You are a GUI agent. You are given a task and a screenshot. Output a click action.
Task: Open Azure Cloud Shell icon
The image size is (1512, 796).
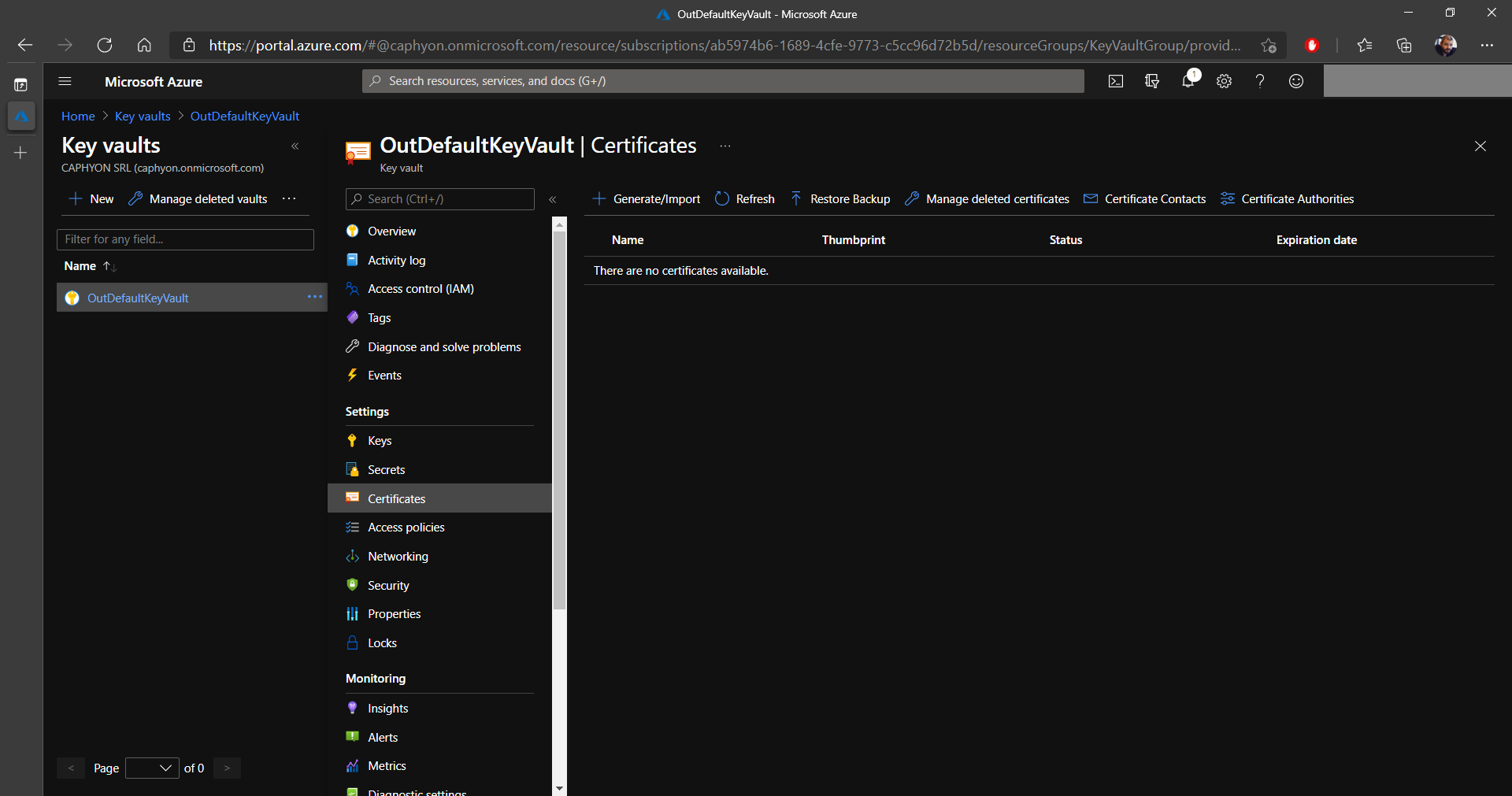click(x=1116, y=81)
